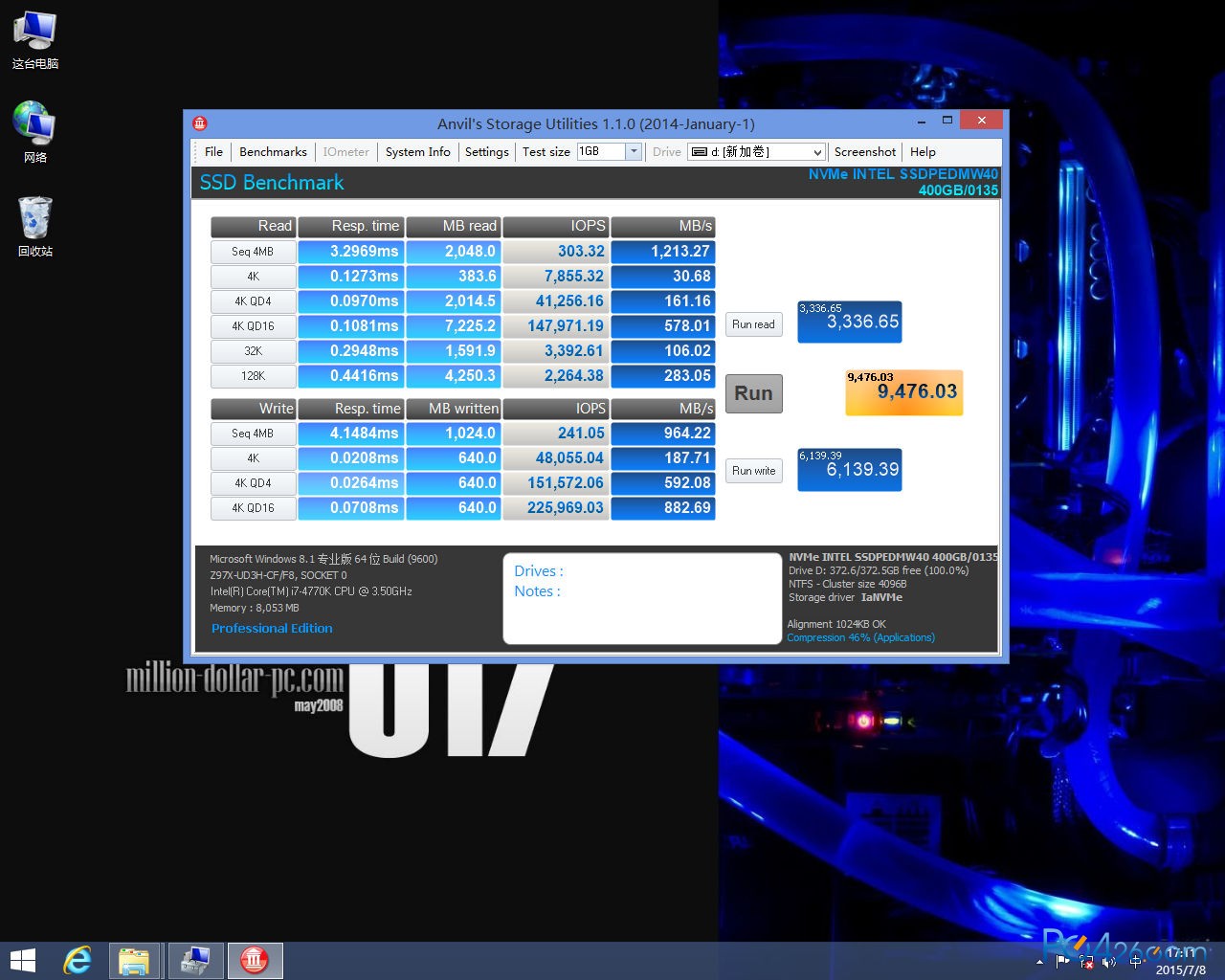Click the drive icon in the Drive selector
The width and height of the screenshot is (1225, 980).
point(700,152)
